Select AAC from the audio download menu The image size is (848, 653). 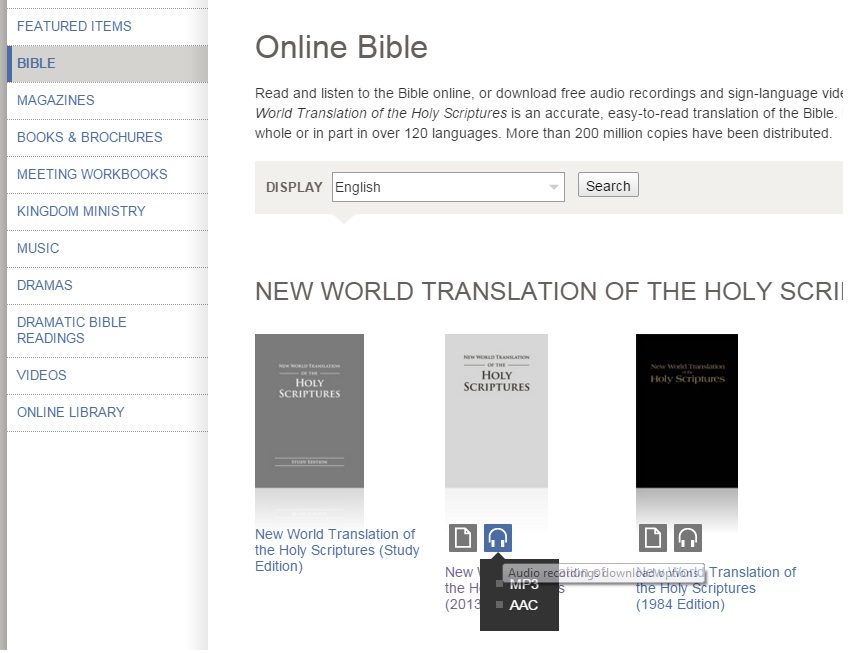523,605
